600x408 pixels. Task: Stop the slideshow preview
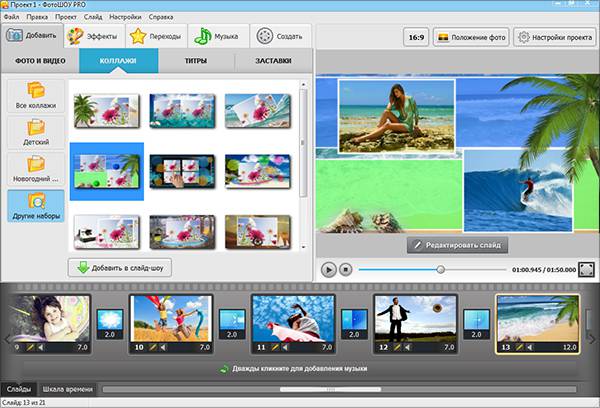(x=346, y=270)
